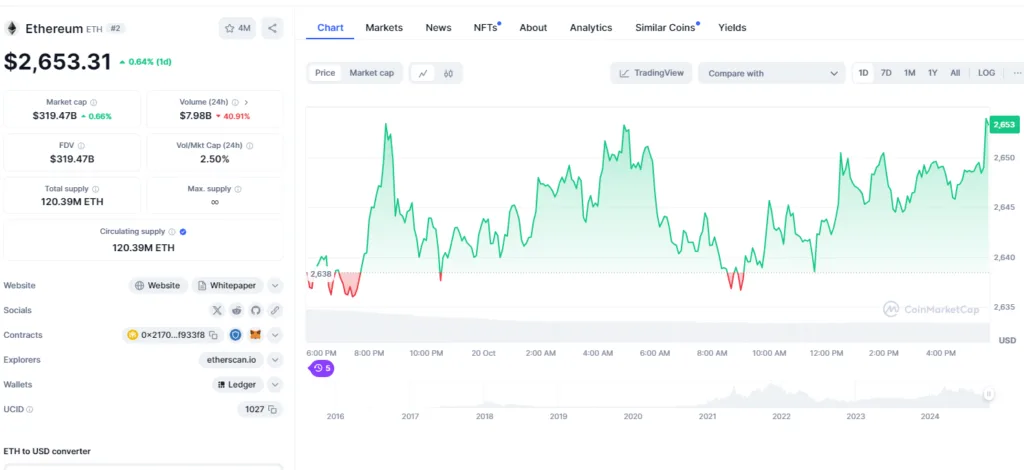Visit the Ethereum Website link
Image resolution: width=1024 pixels, height=470 pixels.
coord(158,285)
